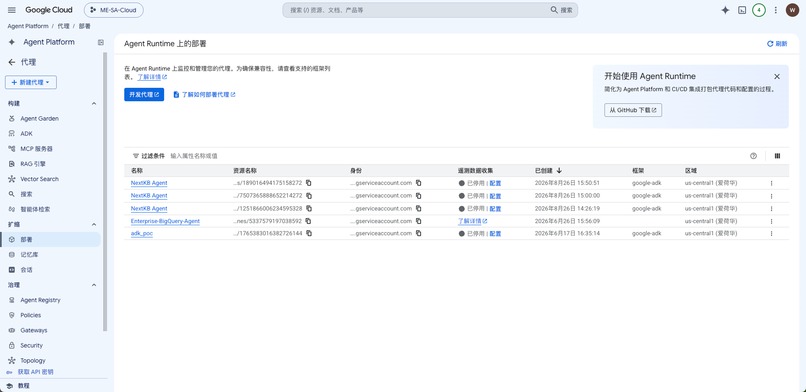Open Agent Garden in sidebar
The width and height of the screenshot is (806, 392).
(40, 118)
